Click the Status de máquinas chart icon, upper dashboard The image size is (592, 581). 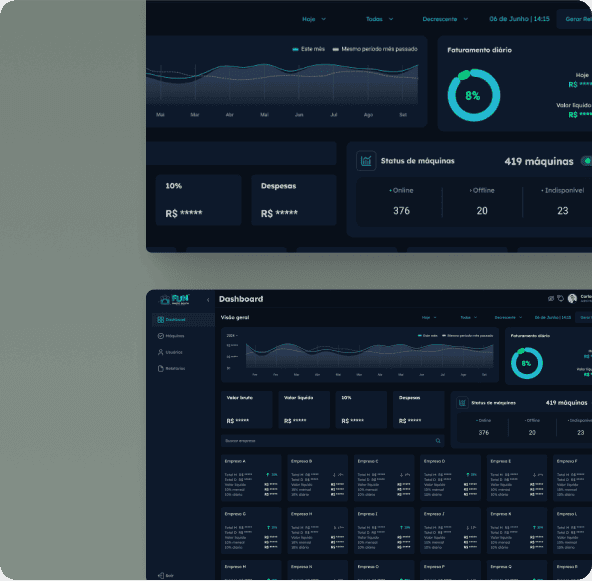pyautogui.click(x=366, y=161)
